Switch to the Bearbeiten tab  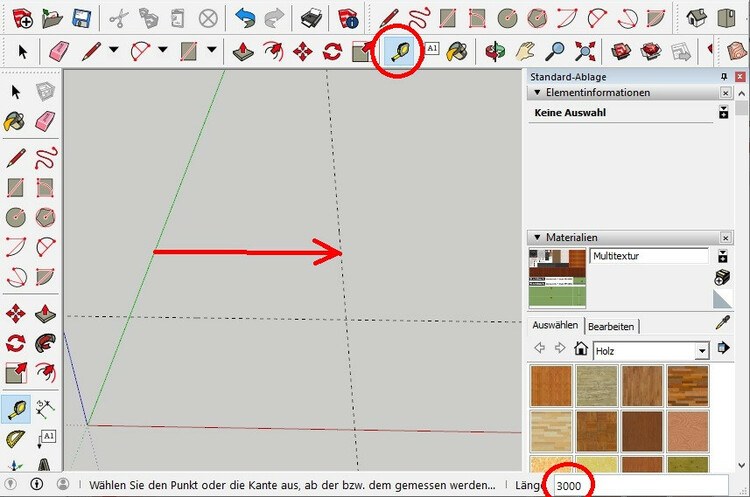(x=611, y=327)
